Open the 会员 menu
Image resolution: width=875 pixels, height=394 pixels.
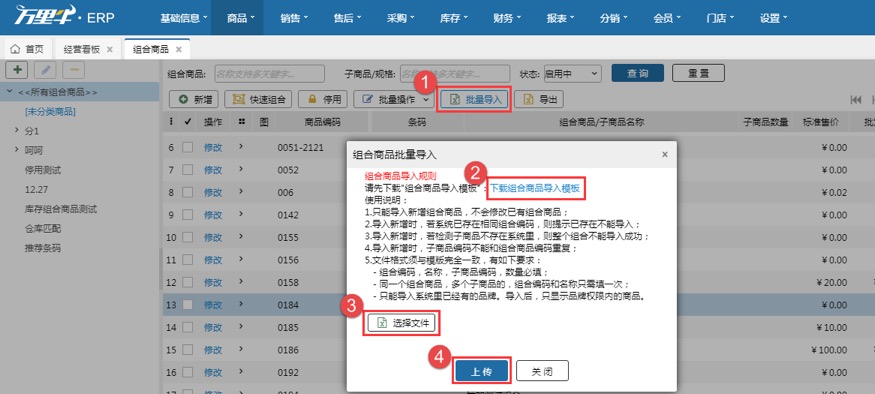666,18
